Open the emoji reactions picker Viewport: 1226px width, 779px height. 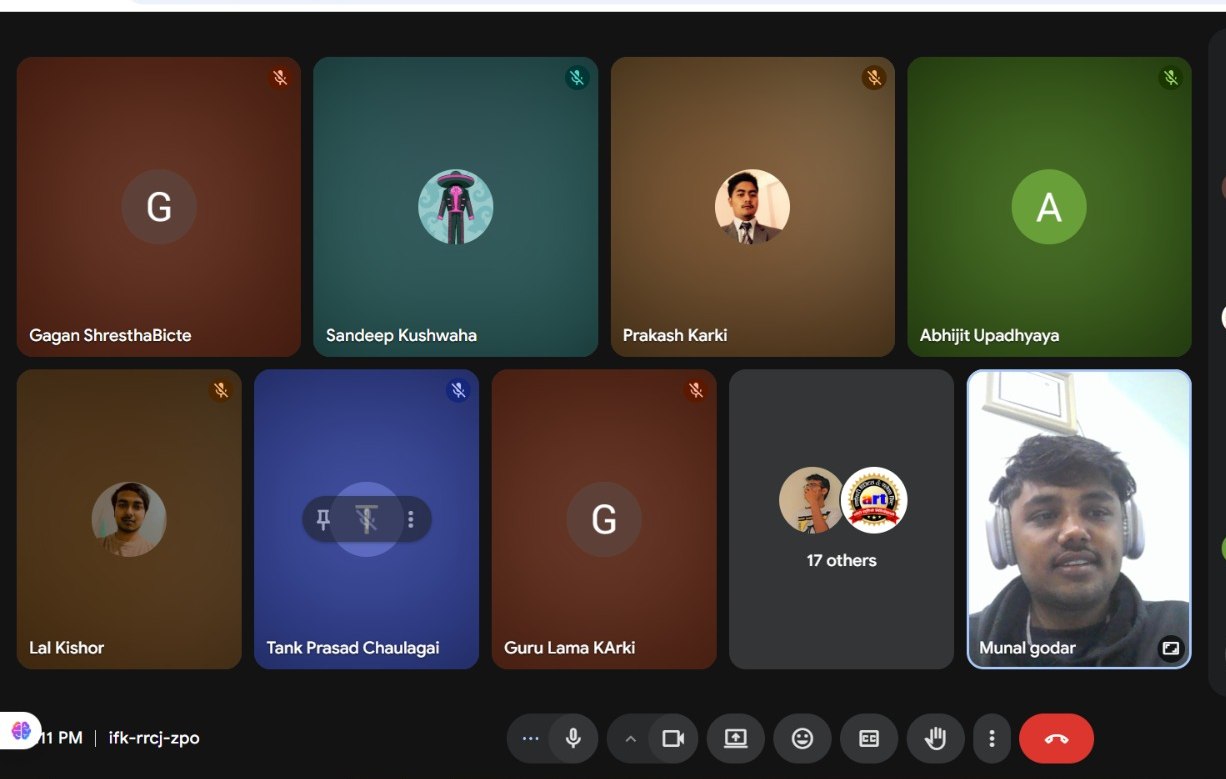tap(802, 739)
